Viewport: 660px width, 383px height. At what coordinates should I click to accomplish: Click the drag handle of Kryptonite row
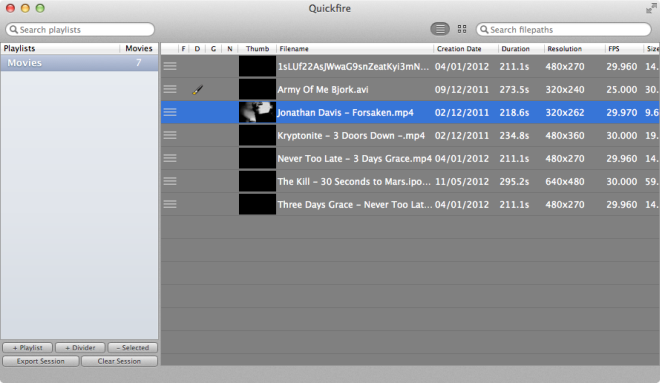[170, 135]
